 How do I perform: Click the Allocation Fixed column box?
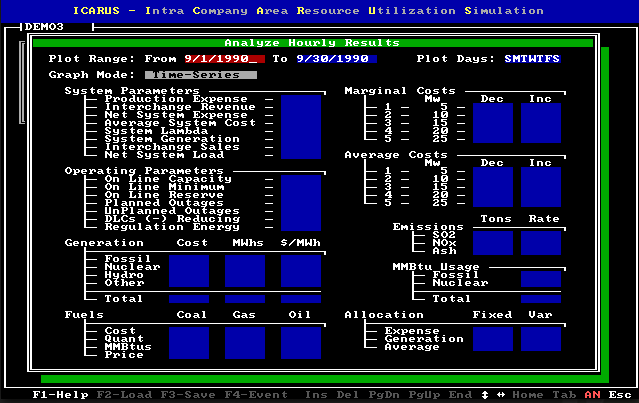(492, 339)
